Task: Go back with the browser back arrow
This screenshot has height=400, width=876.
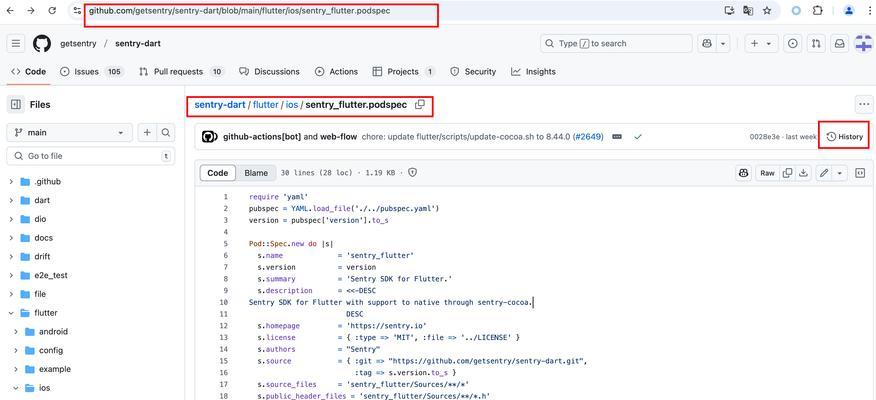Action: [10, 11]
